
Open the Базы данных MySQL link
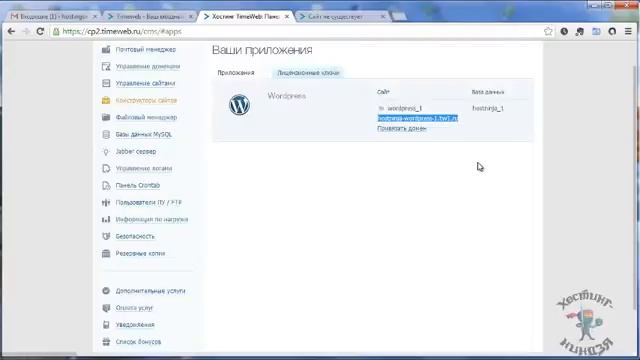pos(144,134)
